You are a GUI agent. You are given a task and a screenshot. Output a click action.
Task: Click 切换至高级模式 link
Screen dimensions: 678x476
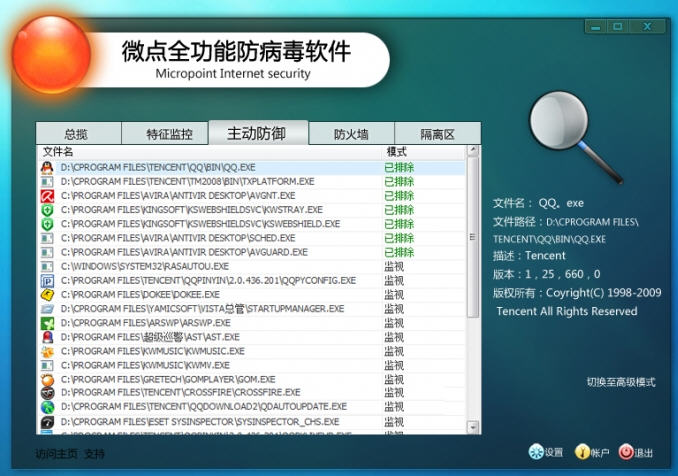620,382
